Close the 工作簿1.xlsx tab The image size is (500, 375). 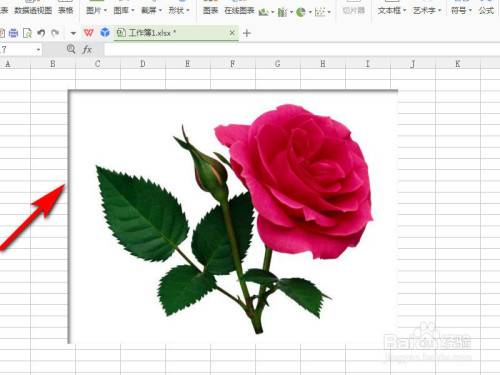(232, 33)
